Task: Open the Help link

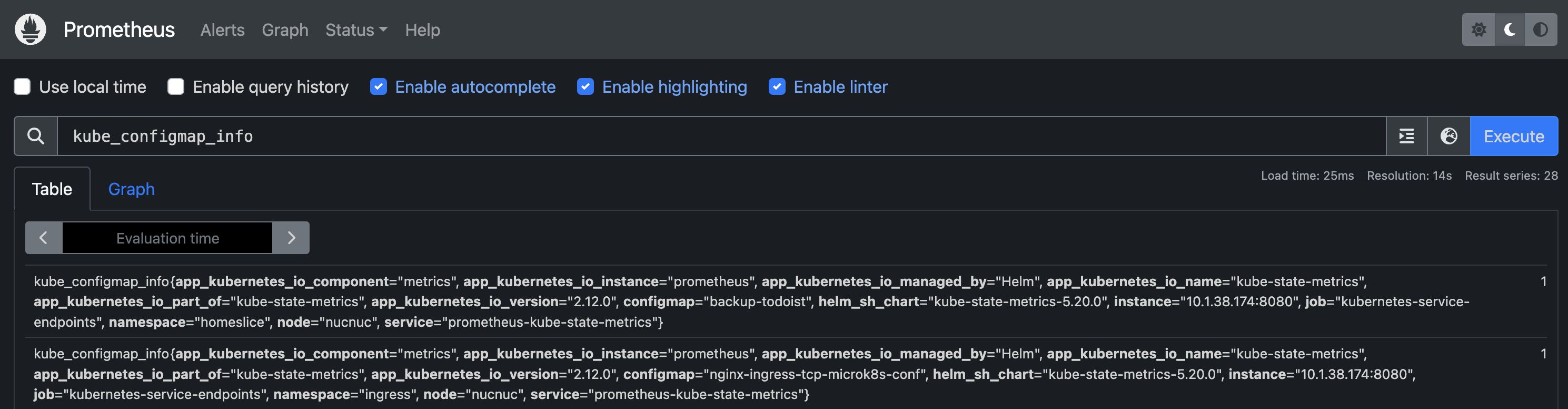Action: pos(422,30)
